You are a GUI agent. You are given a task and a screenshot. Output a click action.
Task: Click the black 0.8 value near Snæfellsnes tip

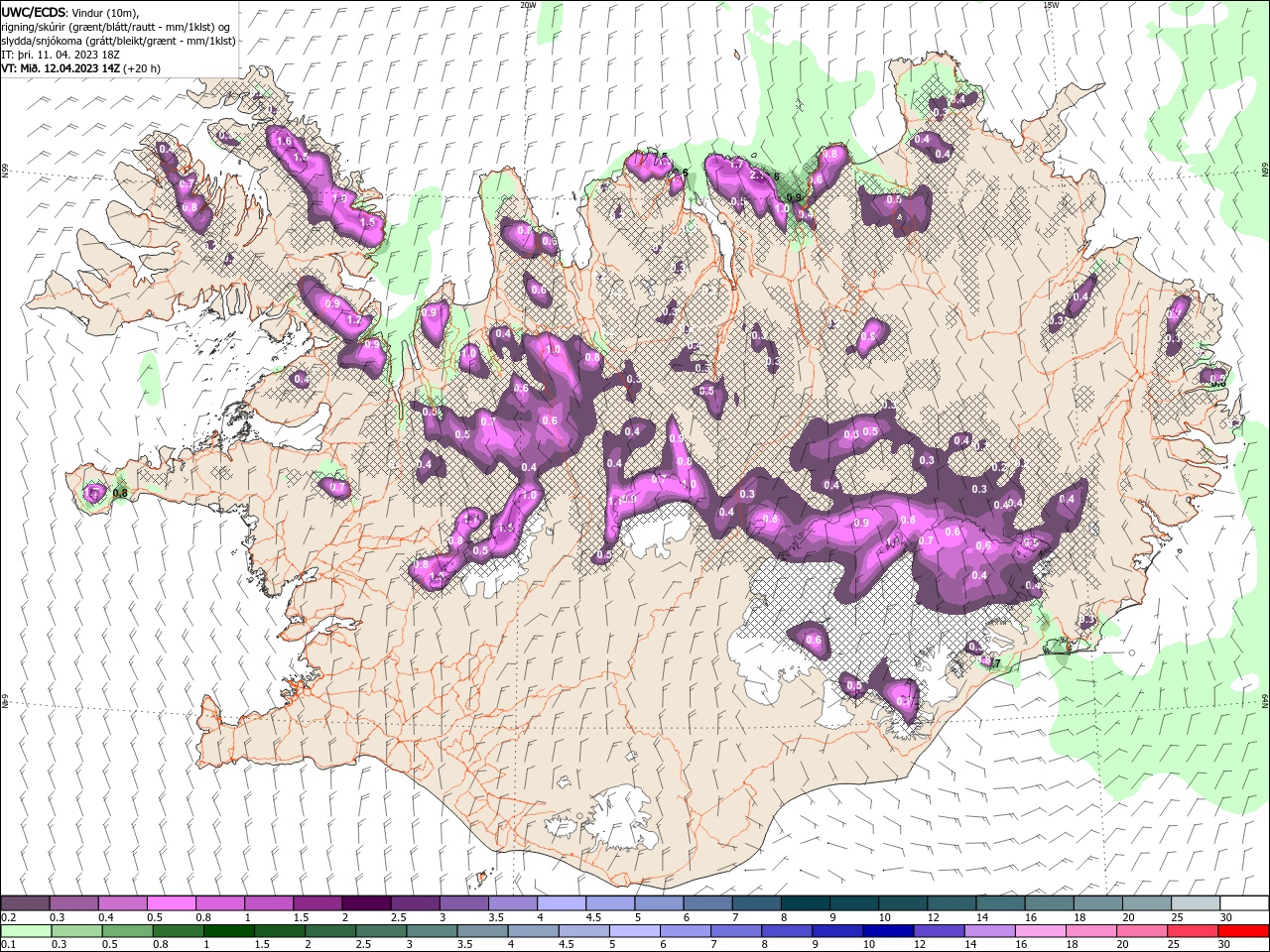[x=121, y=493]
